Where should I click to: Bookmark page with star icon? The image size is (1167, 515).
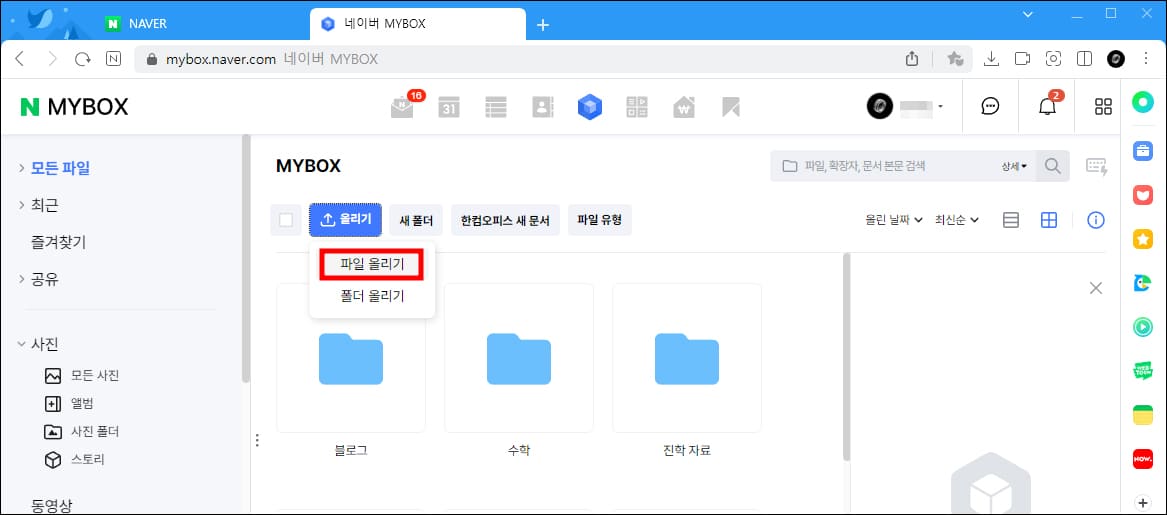pyautogui.click(x=956, y=59)
